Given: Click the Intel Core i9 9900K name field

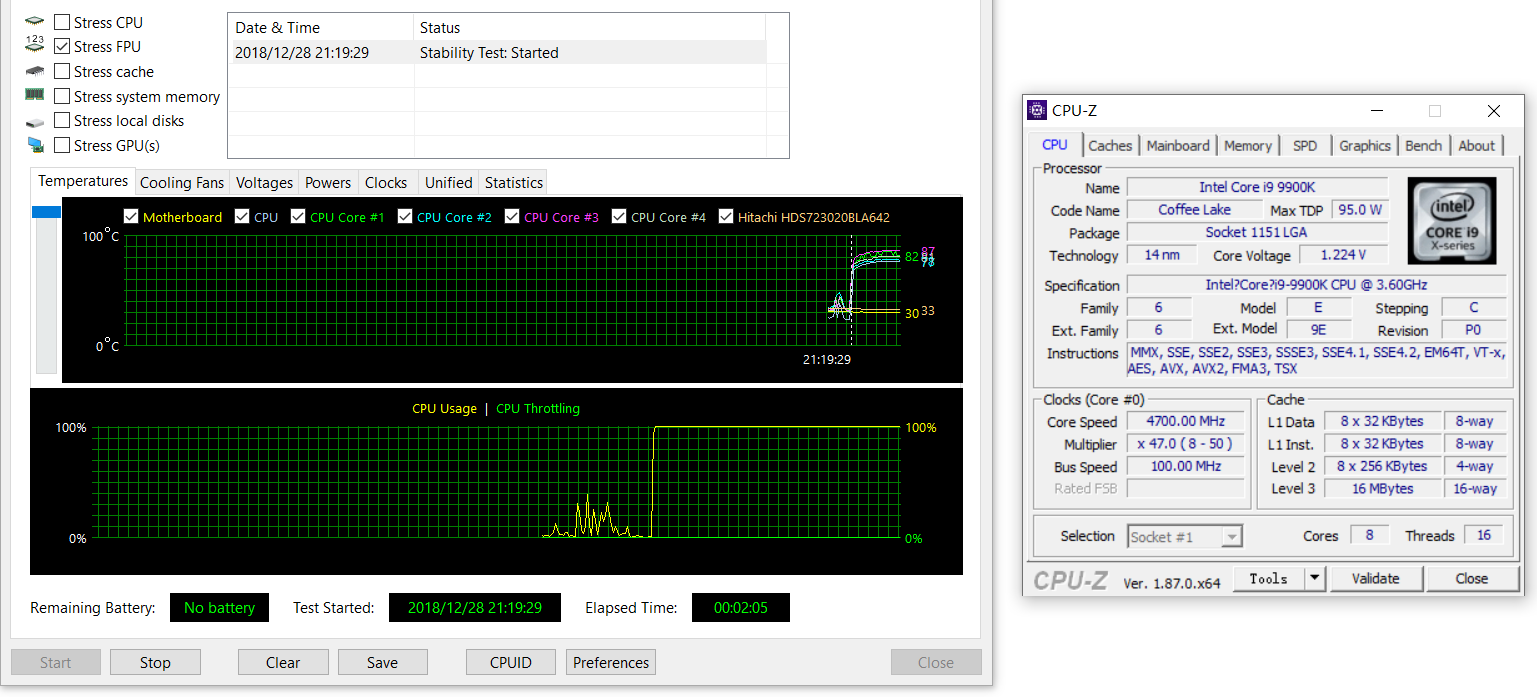Looking at the screenshot, I should pyautogui.click(x=1257, y=187).
